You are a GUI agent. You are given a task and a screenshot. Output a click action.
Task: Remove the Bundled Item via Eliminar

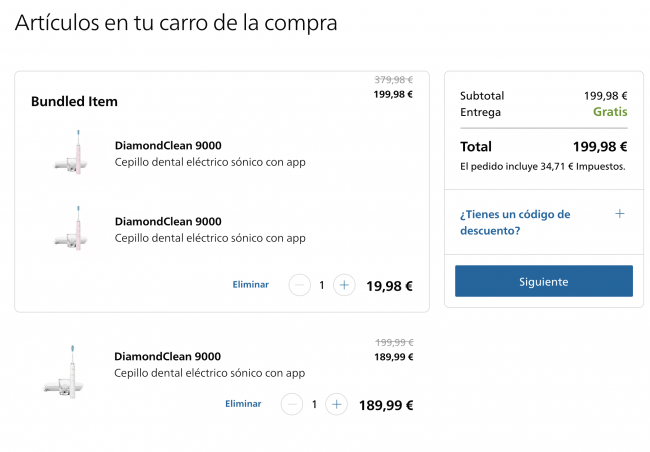[x=250, y=284]
